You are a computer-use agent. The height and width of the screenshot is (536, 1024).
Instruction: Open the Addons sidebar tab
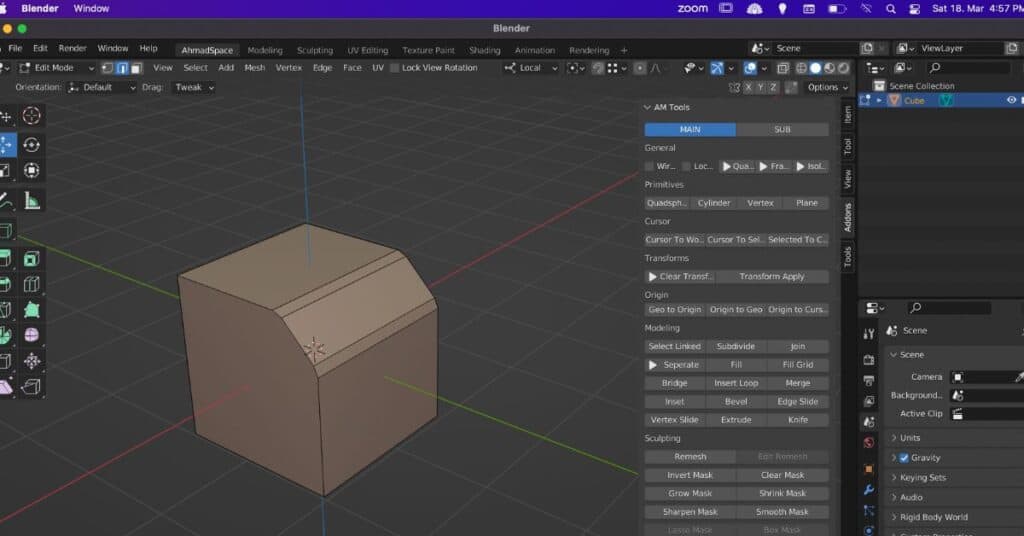(x=847, y=217)
